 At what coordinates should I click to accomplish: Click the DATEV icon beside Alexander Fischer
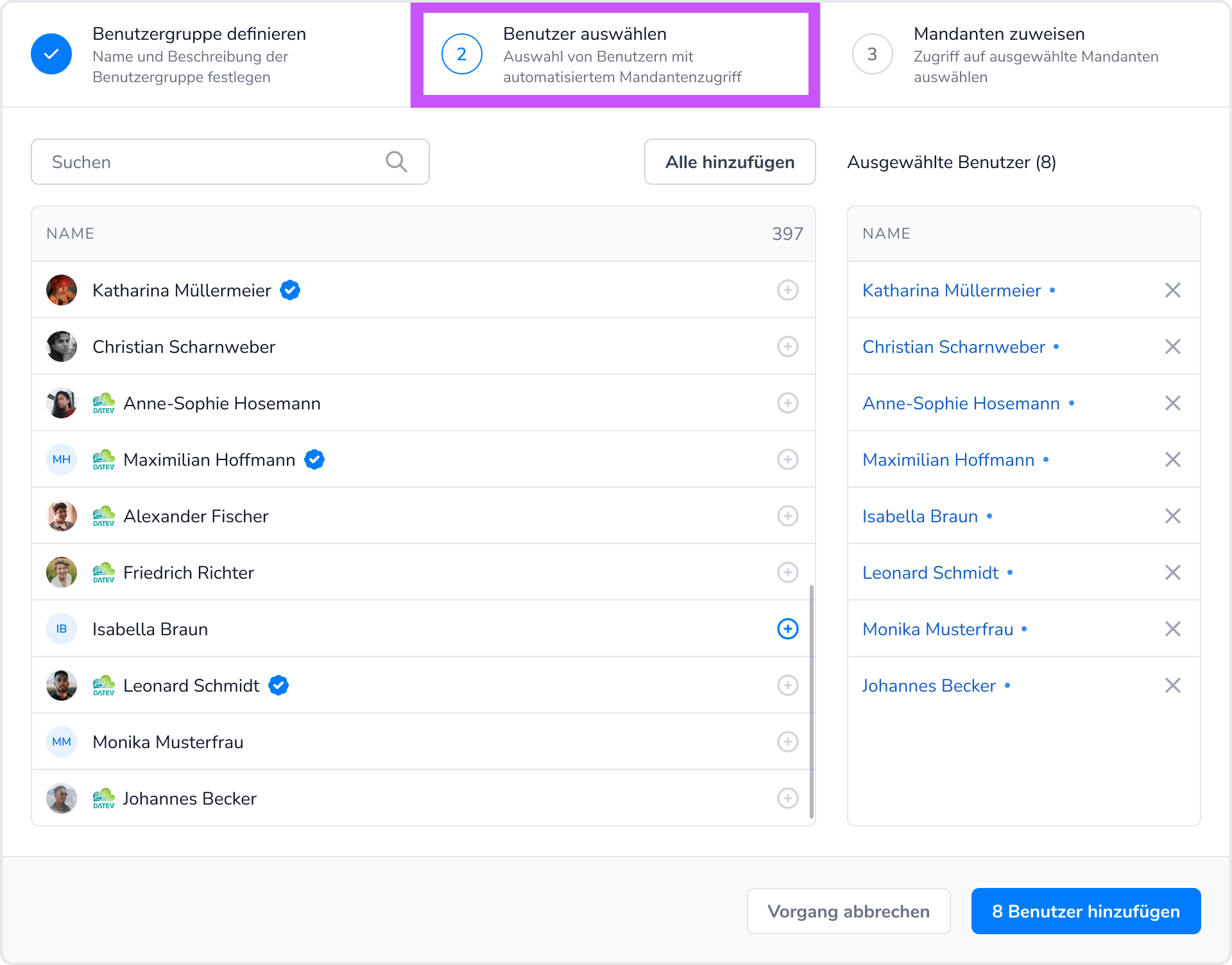click(103, 516)
